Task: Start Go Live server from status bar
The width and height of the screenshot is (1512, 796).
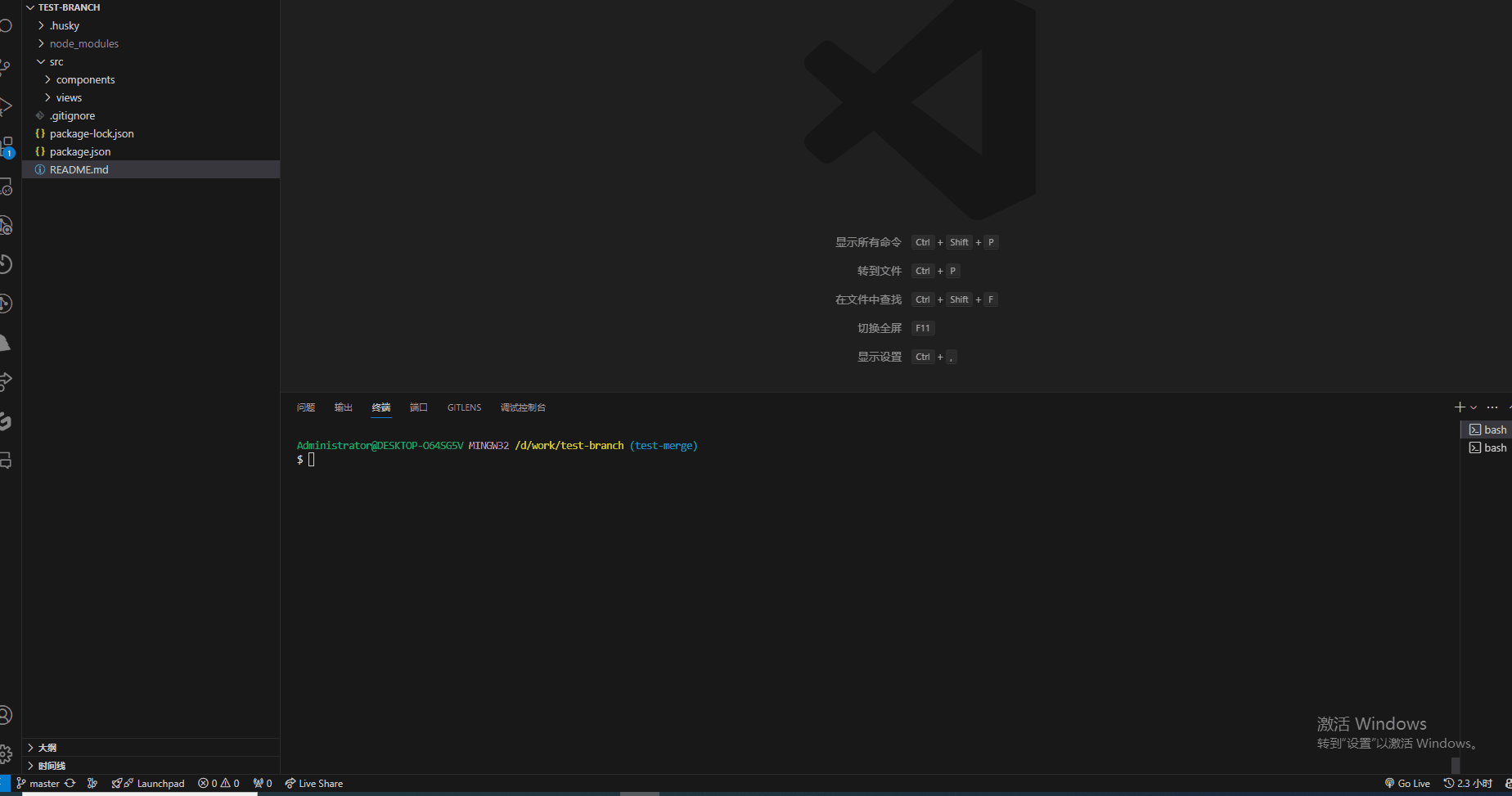Action: pyautogui.click(x=1407, y=783)
